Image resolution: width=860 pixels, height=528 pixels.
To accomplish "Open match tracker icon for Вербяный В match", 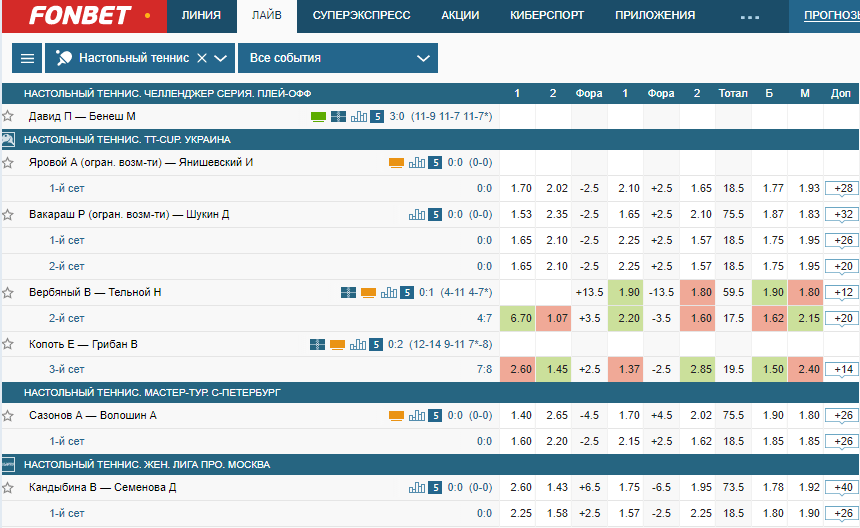I will pos(348,293).
